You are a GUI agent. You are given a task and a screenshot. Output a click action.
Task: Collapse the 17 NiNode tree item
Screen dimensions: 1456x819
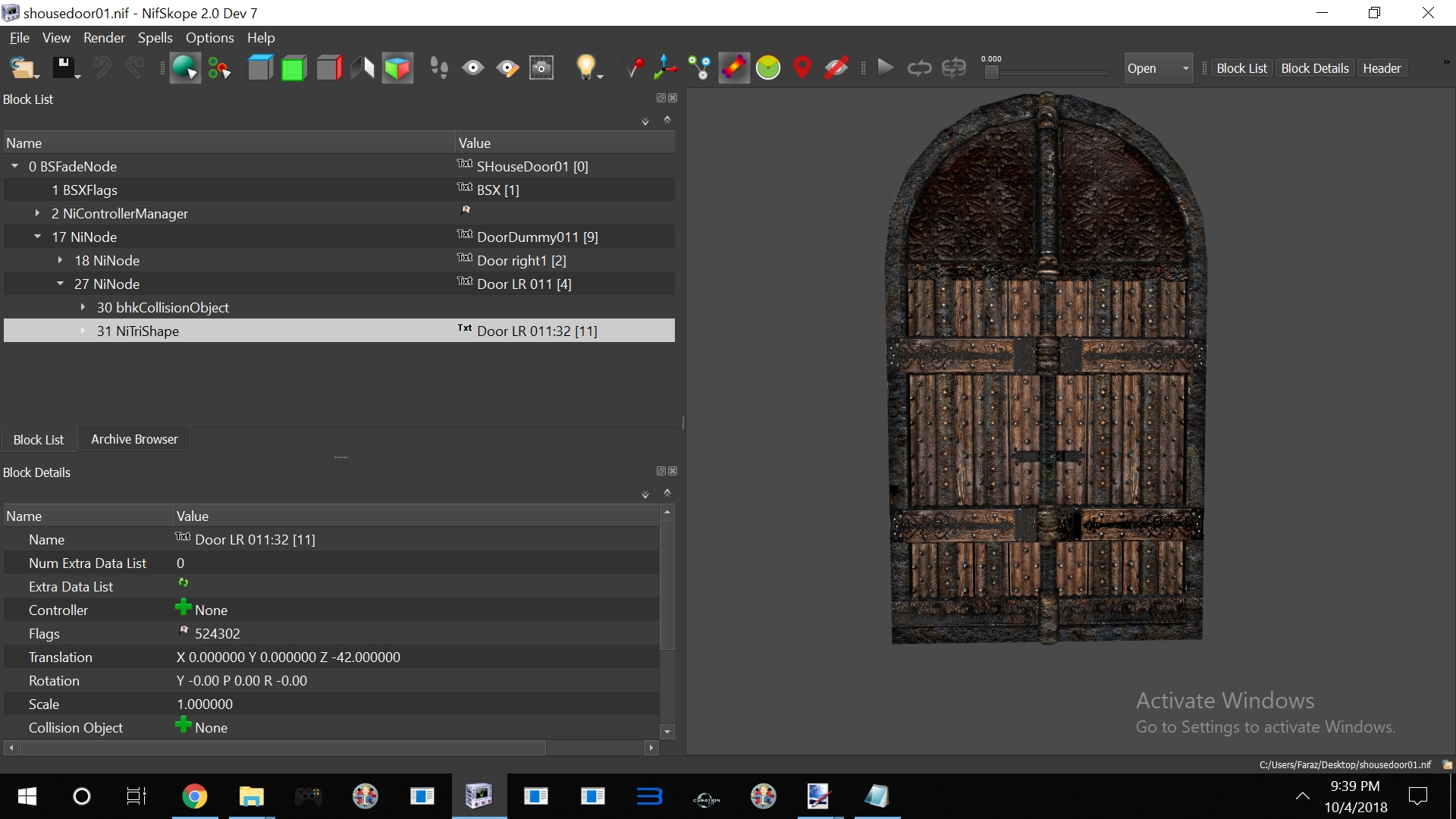click(37, 237)
